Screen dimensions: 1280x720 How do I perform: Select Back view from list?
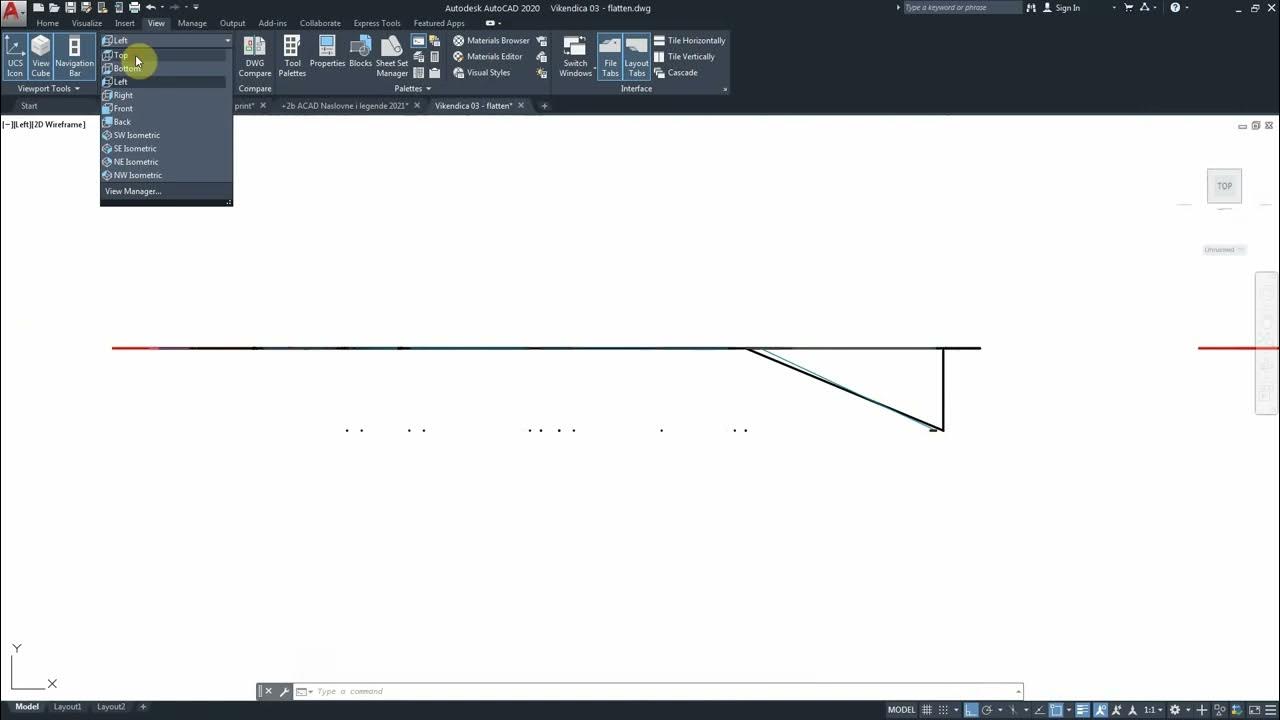[x=165, y=122]
